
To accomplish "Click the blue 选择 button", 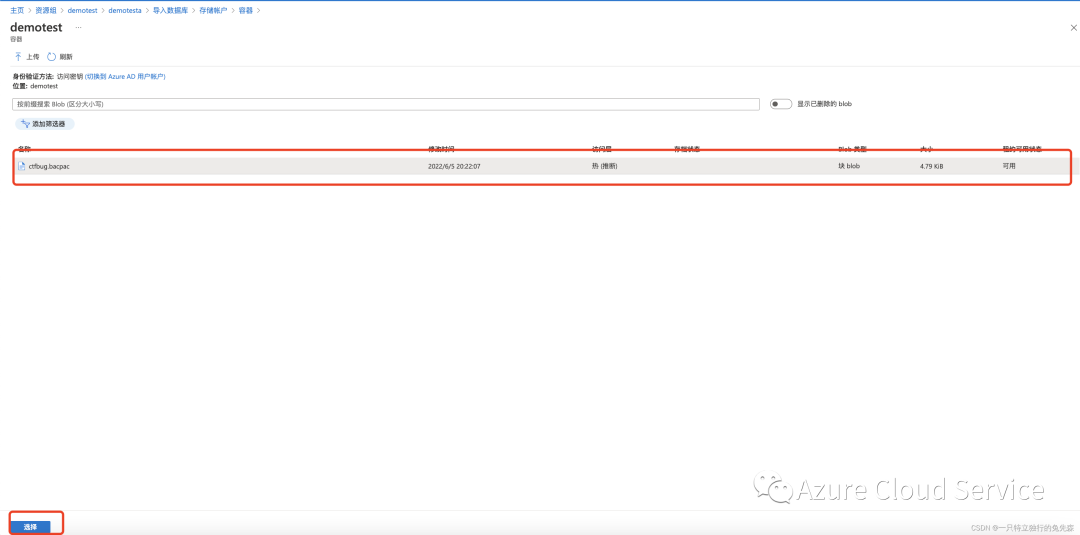I will tap(30, 527).
